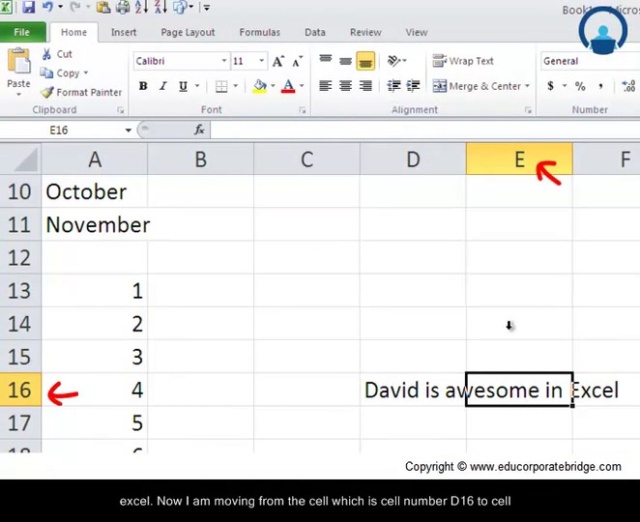640x522 pixels.
Task: Switch to the Formulas tab
Action: (x=260, y=32)
